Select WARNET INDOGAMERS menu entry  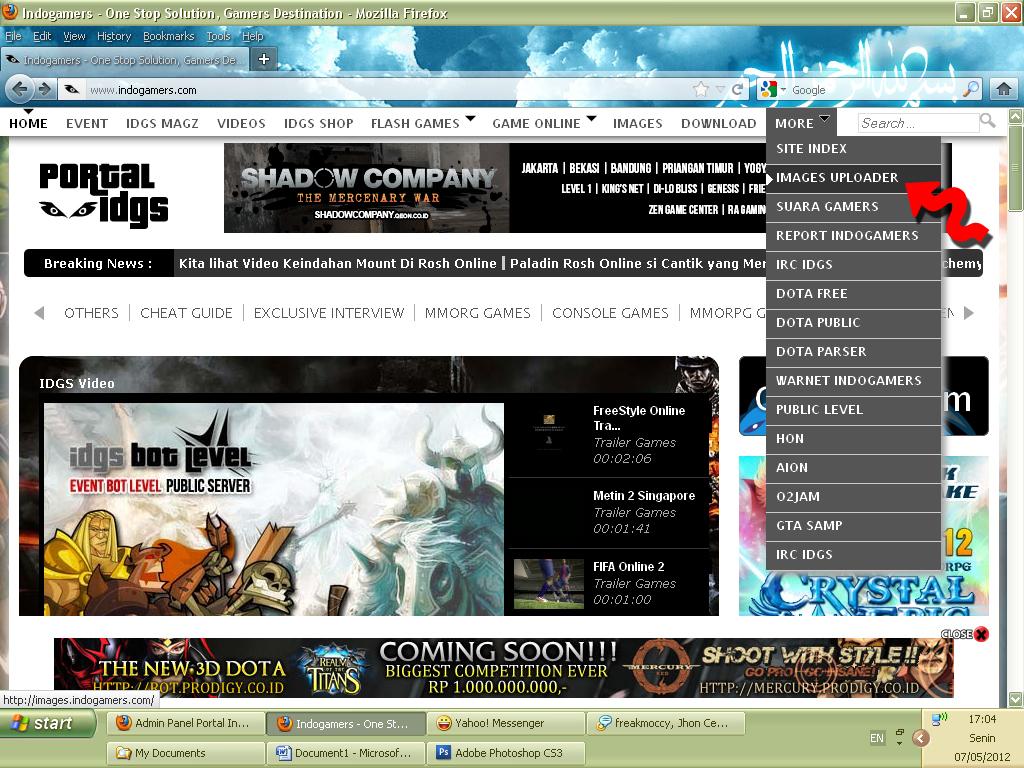coord(854,381)
